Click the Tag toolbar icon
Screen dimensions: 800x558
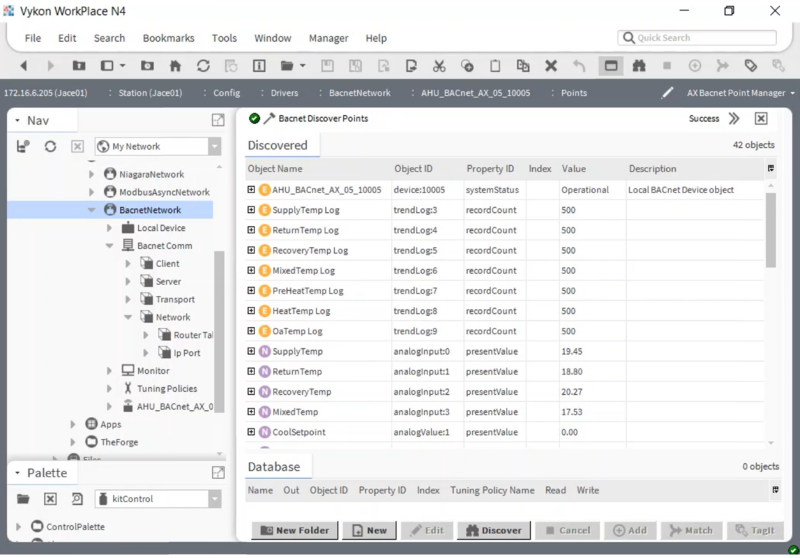click(751, 66)
